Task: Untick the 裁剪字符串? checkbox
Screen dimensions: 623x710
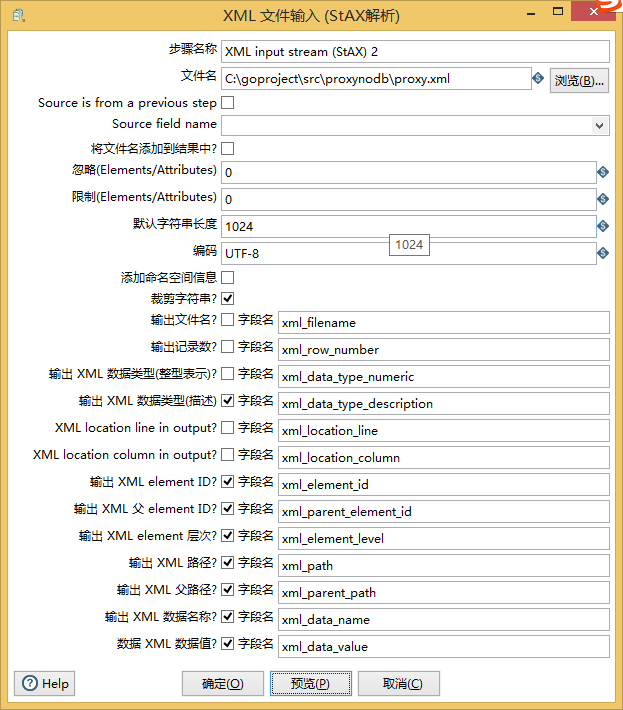Action: coord(228,298)
